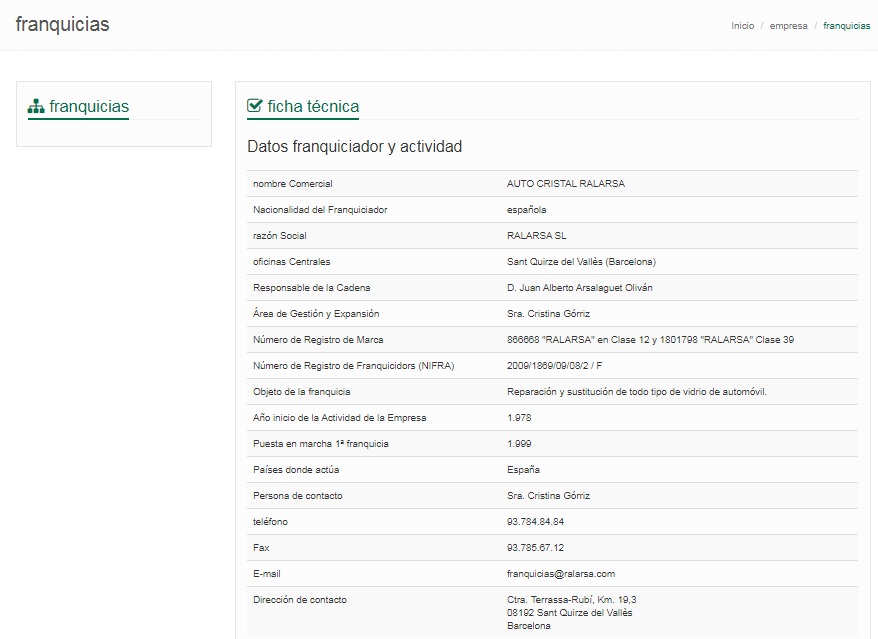Select 'Sra. Cristina Górriz' in the Área de Gestión row
Screen dimensions: 878x639
click(548, 314)
